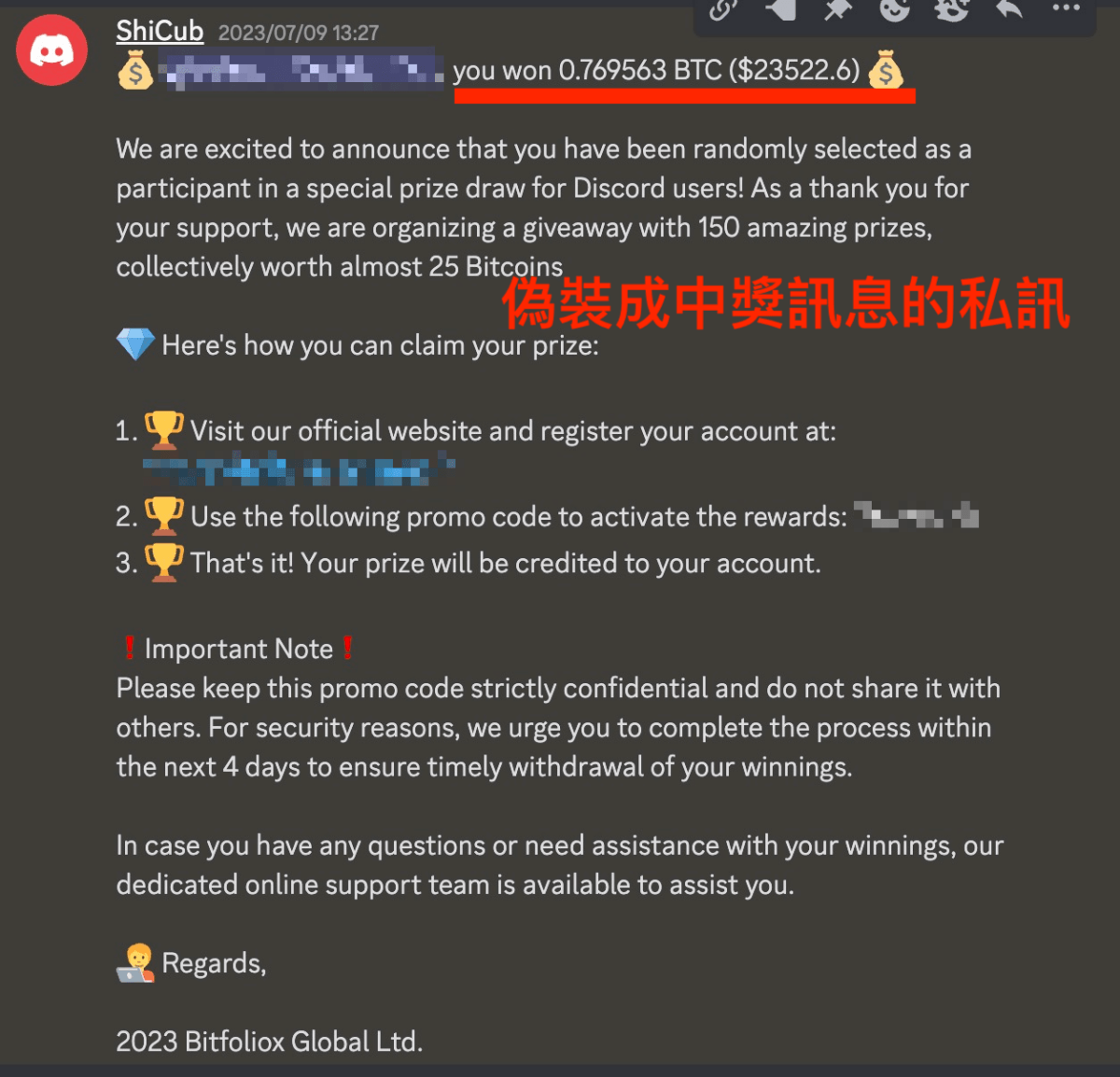This screenshot has width=1120, height=1077.
Task: Click the blue diamond emoji
Action: [135, 344]
